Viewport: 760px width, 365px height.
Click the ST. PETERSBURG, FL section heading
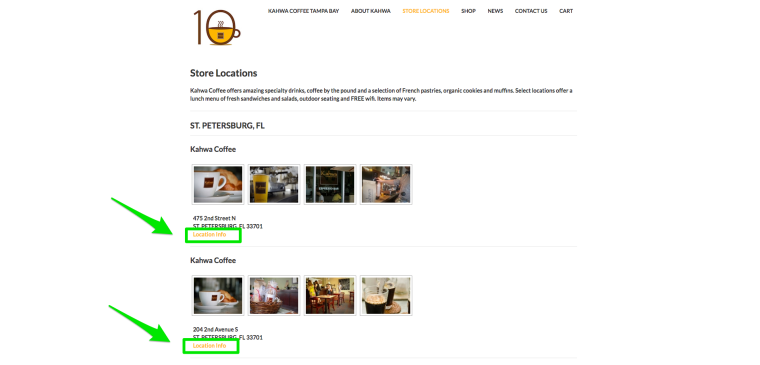[x=227, y=126]
